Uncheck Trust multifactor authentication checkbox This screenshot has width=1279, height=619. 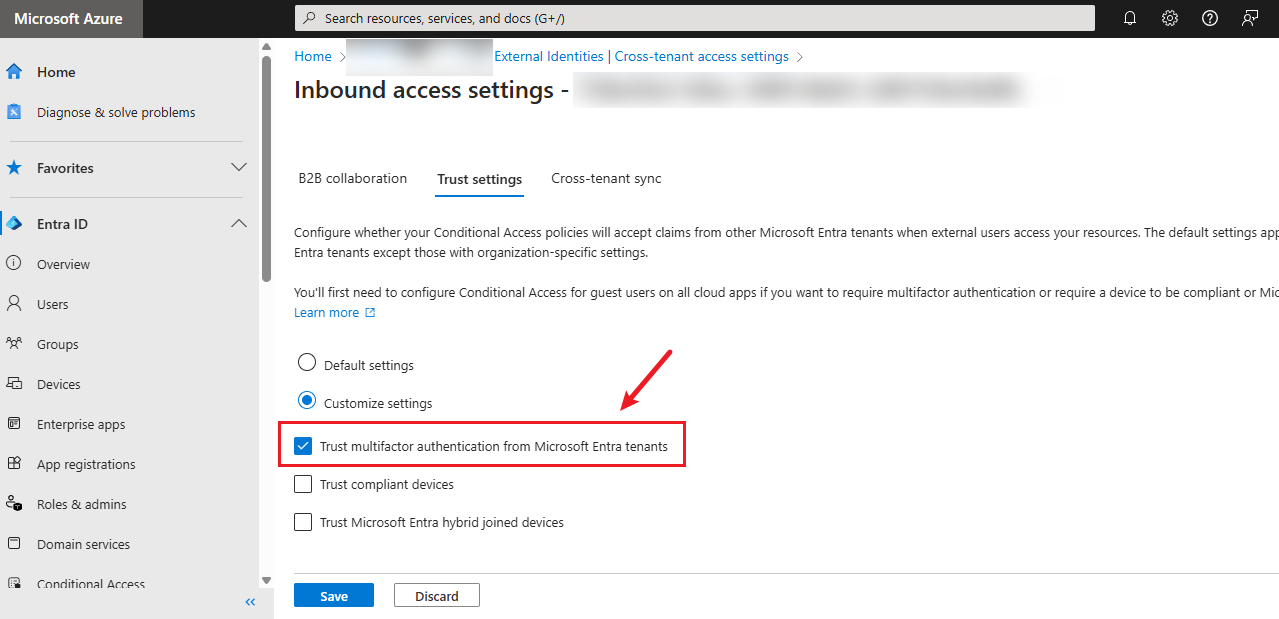[x=303, y=446]
